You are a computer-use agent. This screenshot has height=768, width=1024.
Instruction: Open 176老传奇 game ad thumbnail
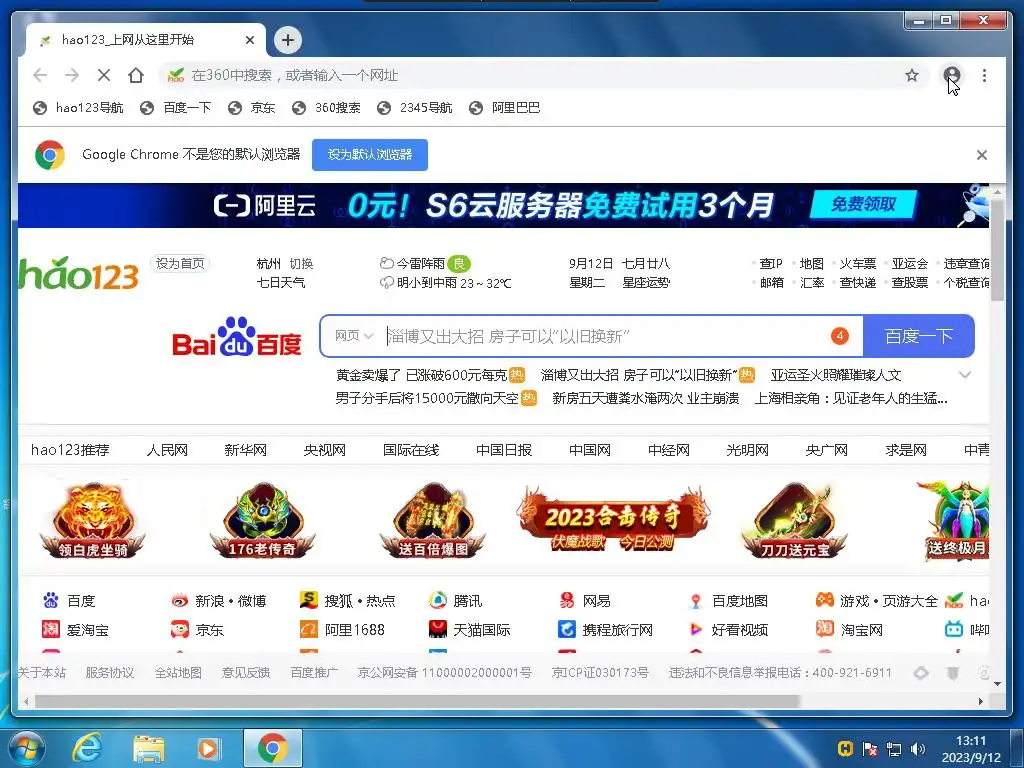click(263, 520)
